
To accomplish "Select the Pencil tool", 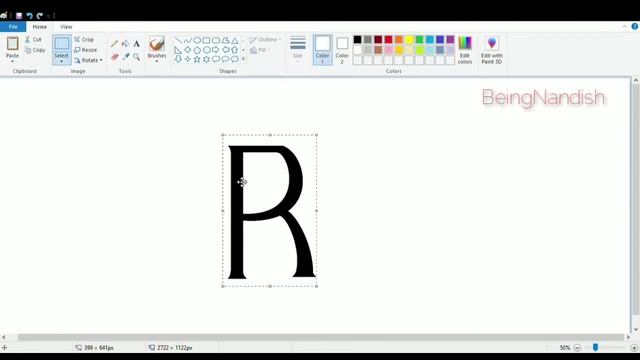I will tap(115, 44).
